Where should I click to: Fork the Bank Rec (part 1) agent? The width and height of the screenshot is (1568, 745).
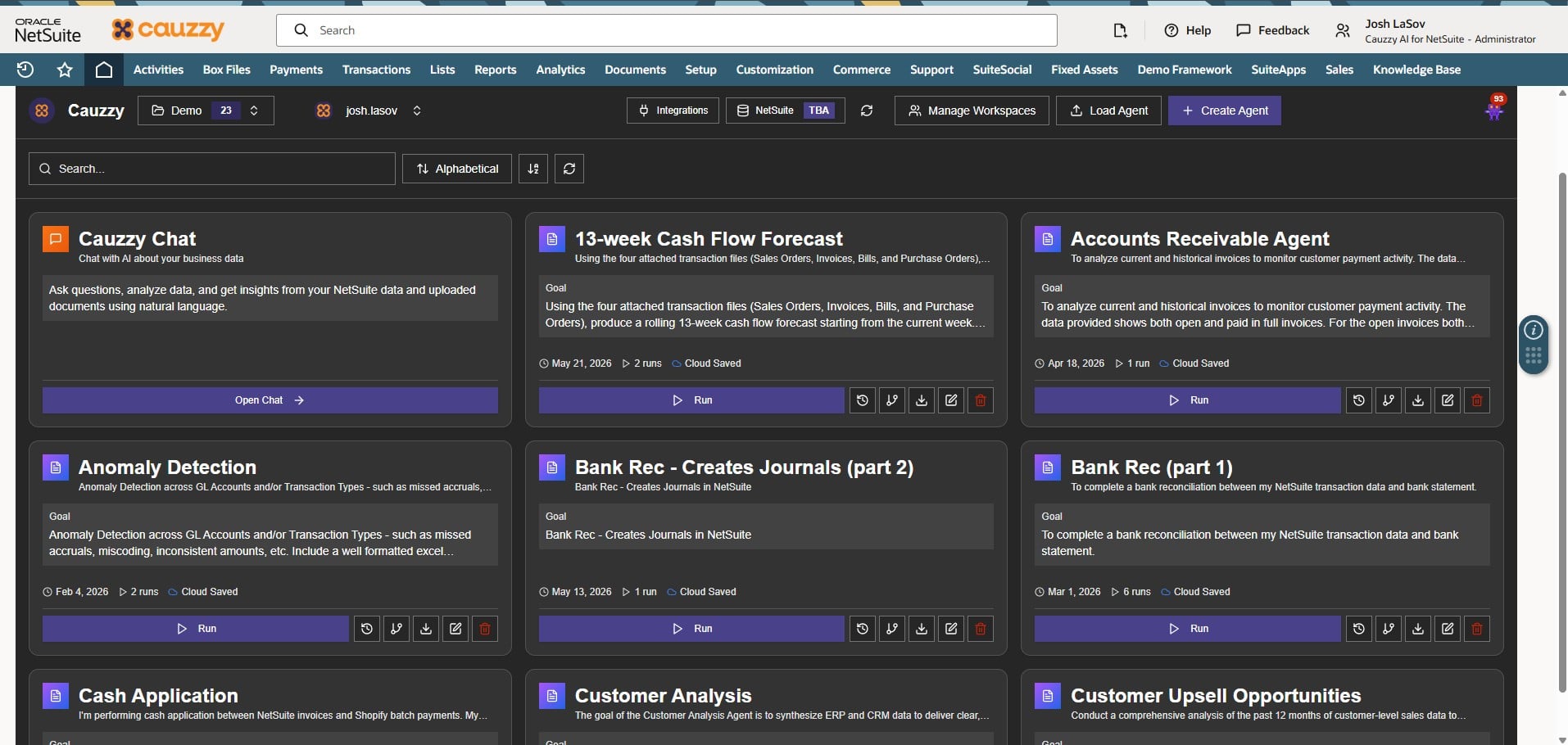point(1389,629)
